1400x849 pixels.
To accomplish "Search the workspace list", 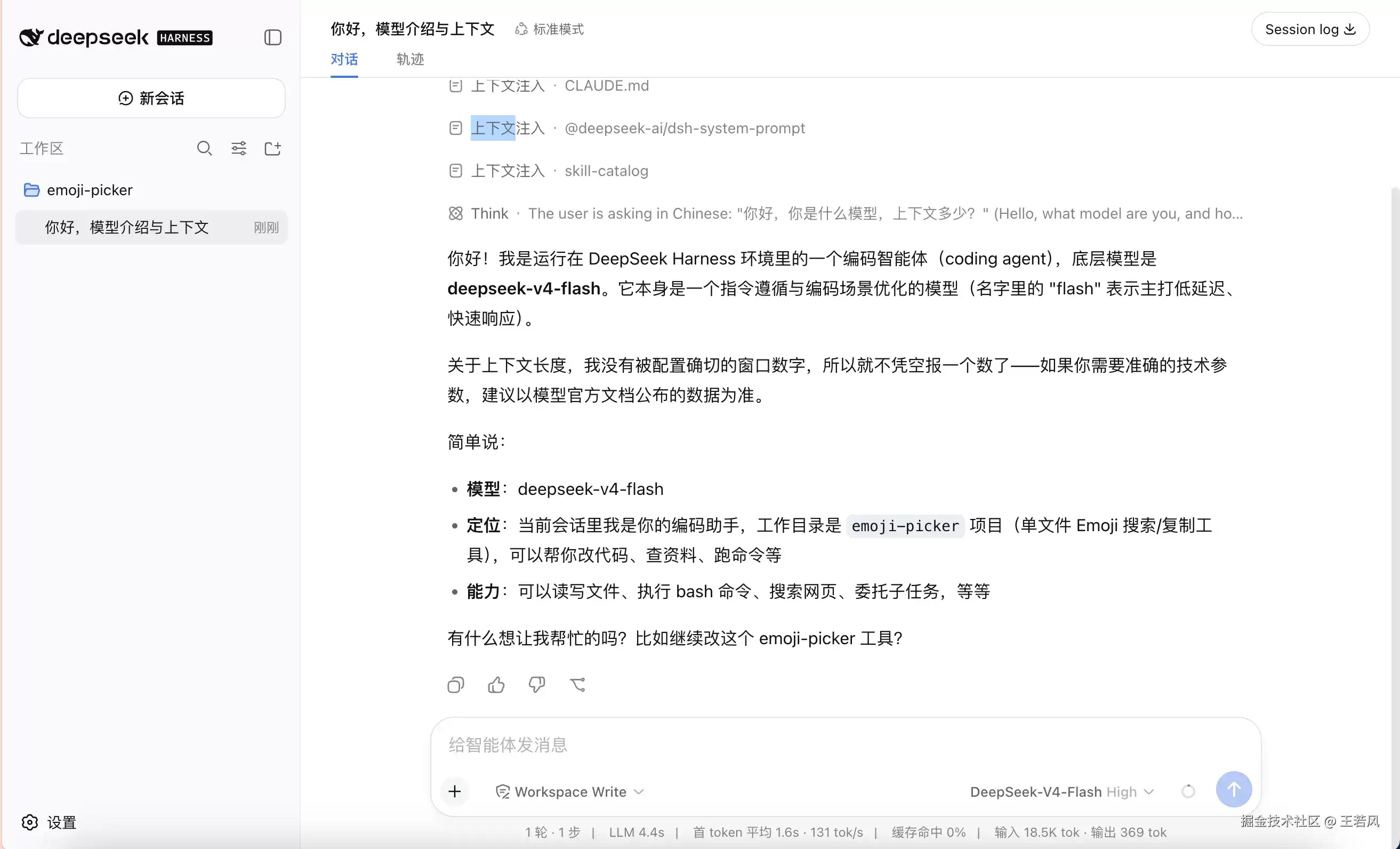I will point(205,148).
